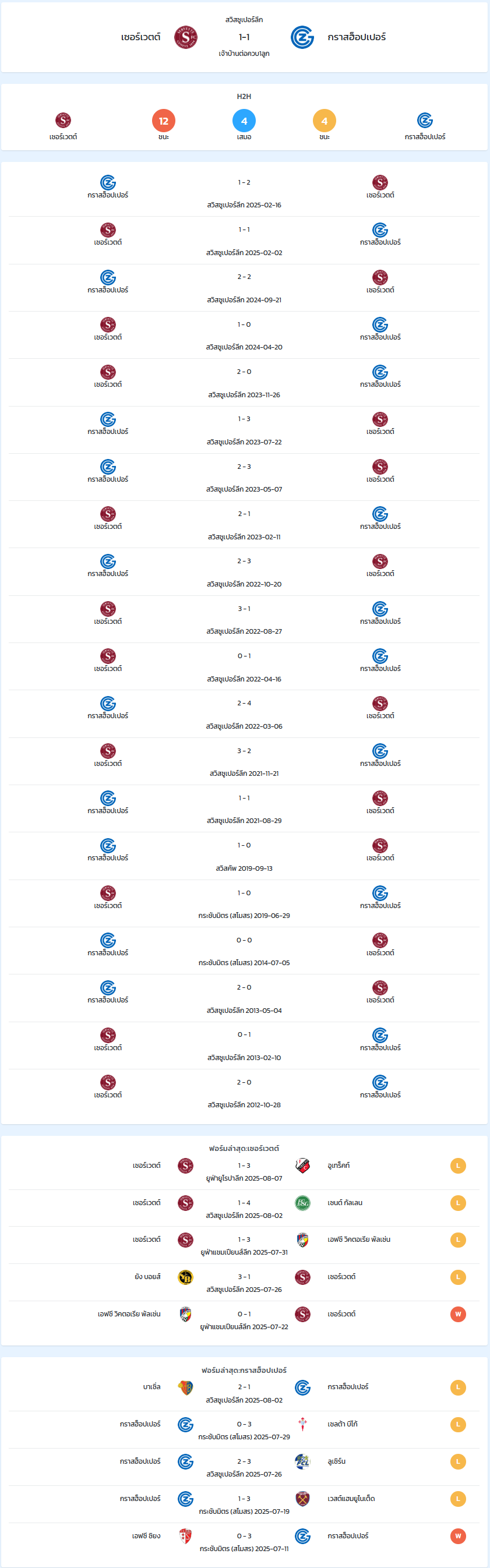Click yellow 4 wins circle in H2H
This screenshot has width=490, height=1568.
325,121
